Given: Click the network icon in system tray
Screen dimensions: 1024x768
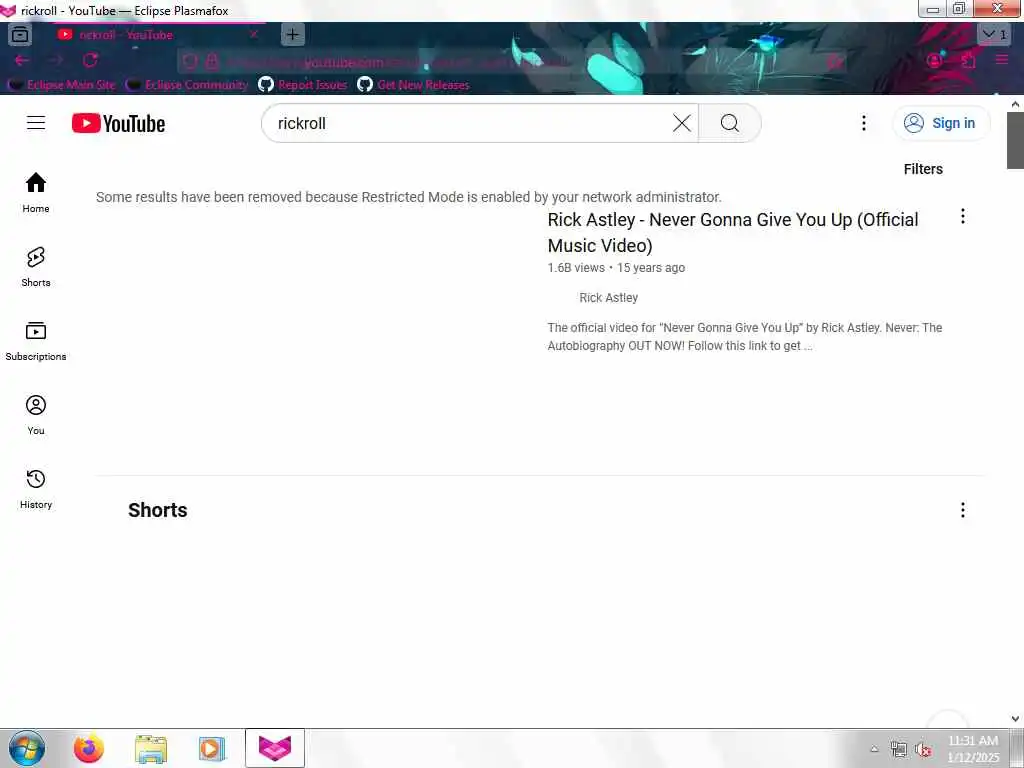Looking at the screenshot, I should tap(899, 749).
